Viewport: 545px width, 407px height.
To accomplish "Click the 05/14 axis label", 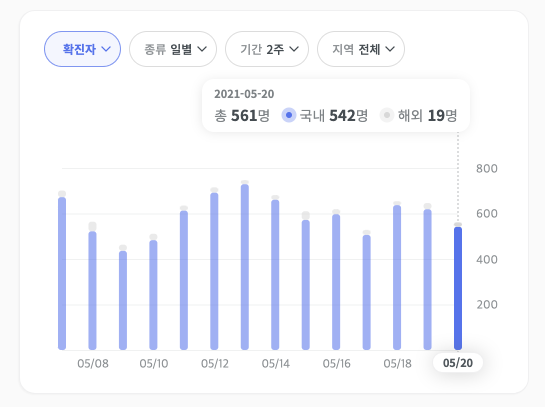I will (x=276, y=364).
